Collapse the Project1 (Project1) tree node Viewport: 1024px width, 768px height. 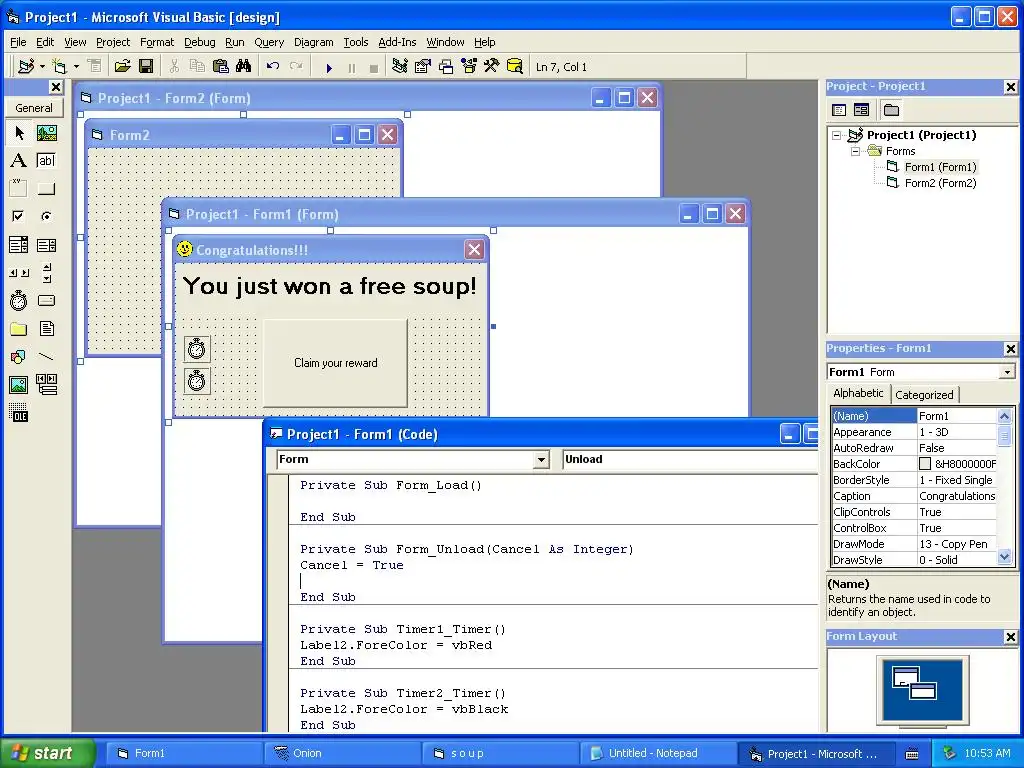click(837, 135)
